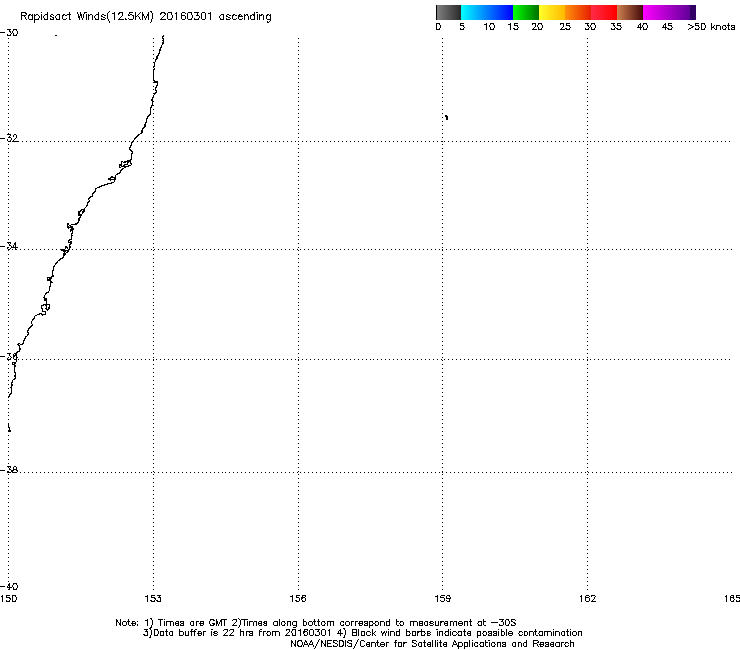
Task: Click the 162 longitude axis label
Action: [587, 599]
